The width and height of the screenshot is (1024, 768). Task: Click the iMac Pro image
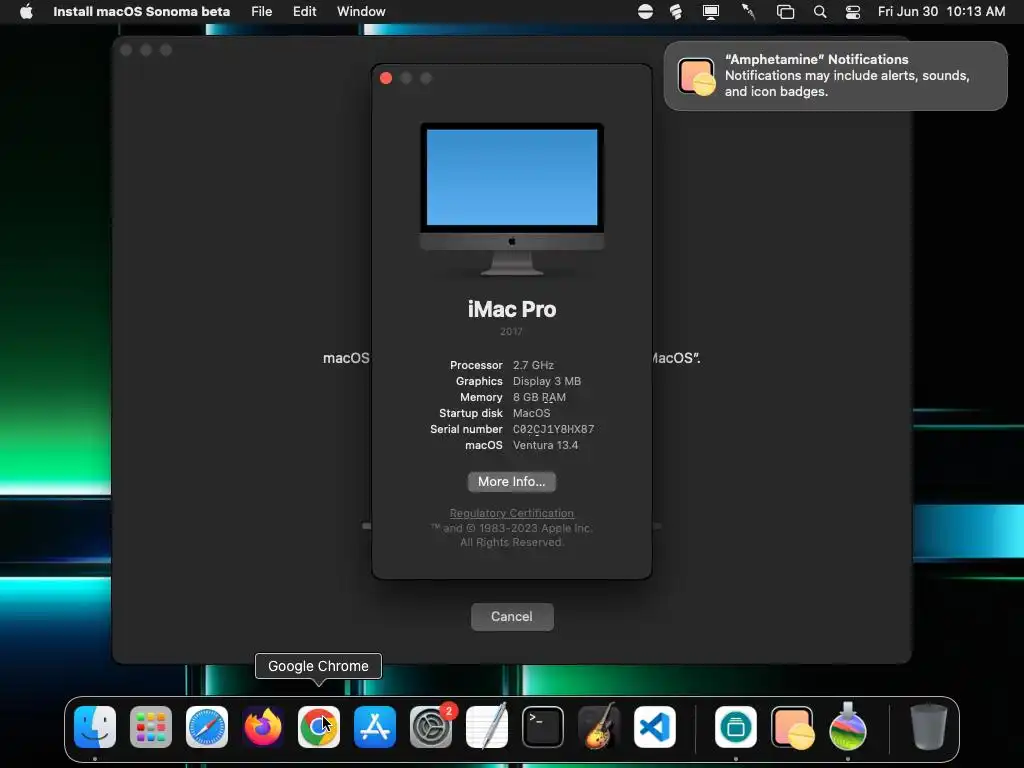512,199
